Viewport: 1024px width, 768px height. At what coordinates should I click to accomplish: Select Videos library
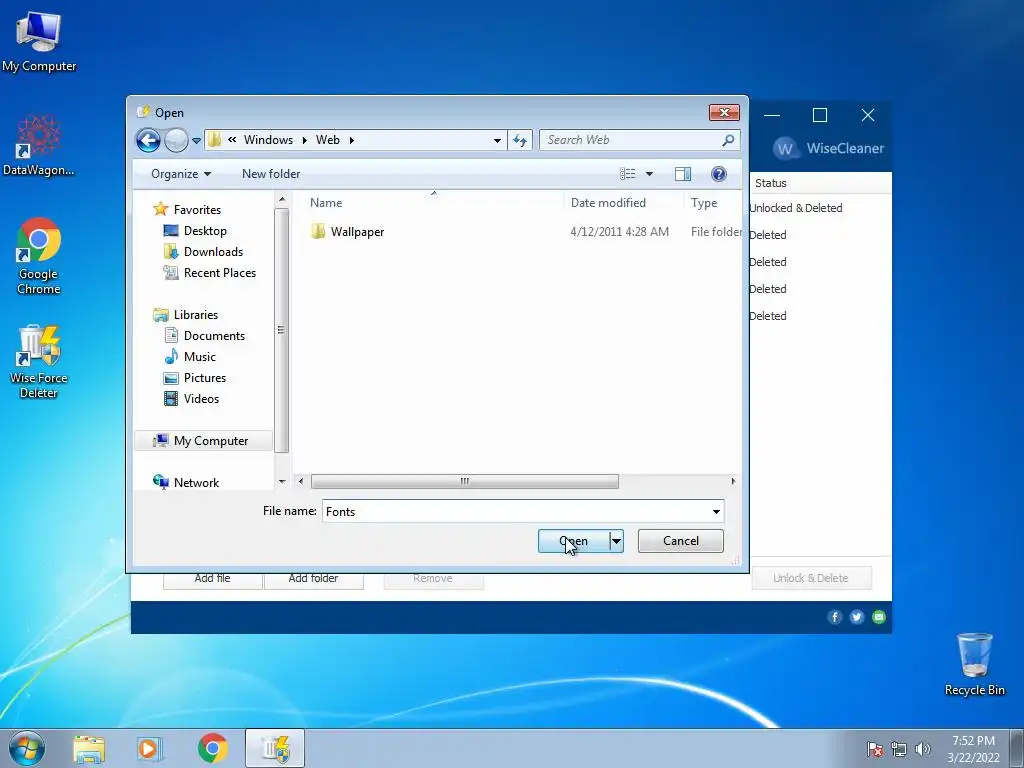coord(201,398)
